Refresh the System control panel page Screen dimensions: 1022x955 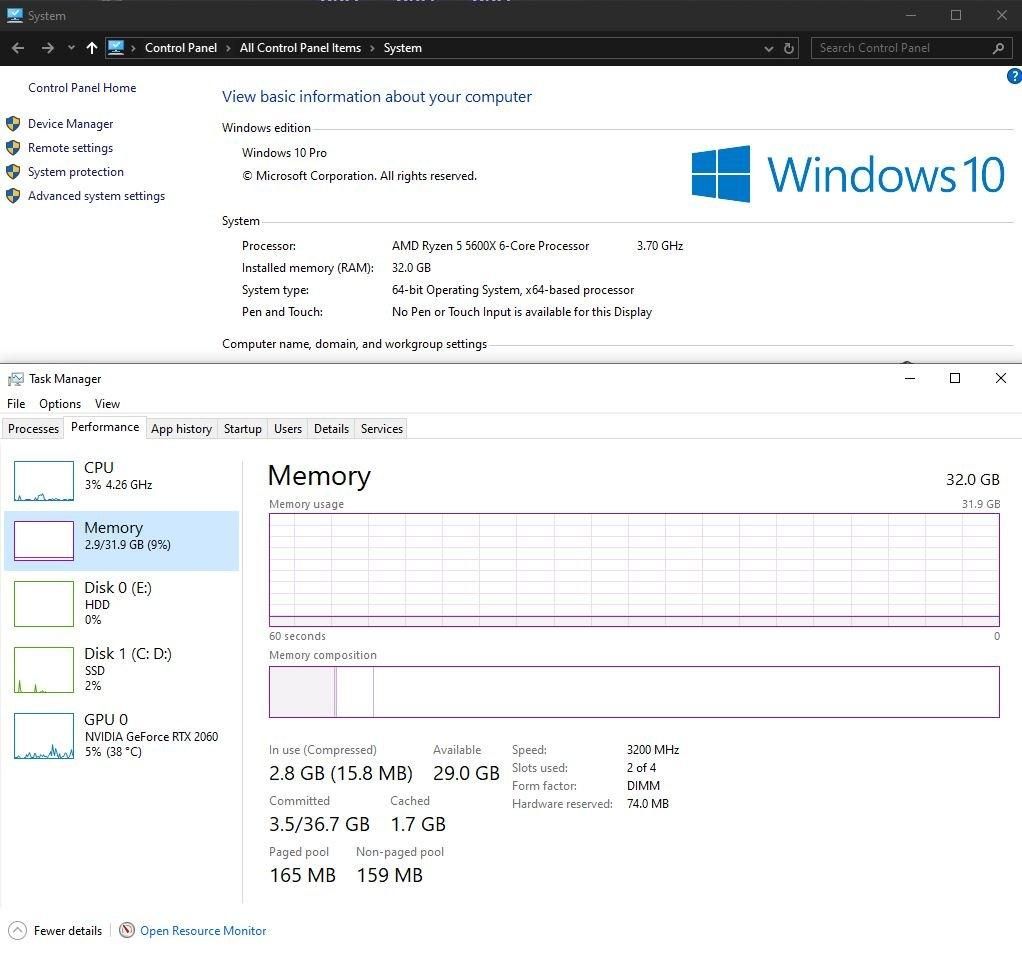coord(789,48)
